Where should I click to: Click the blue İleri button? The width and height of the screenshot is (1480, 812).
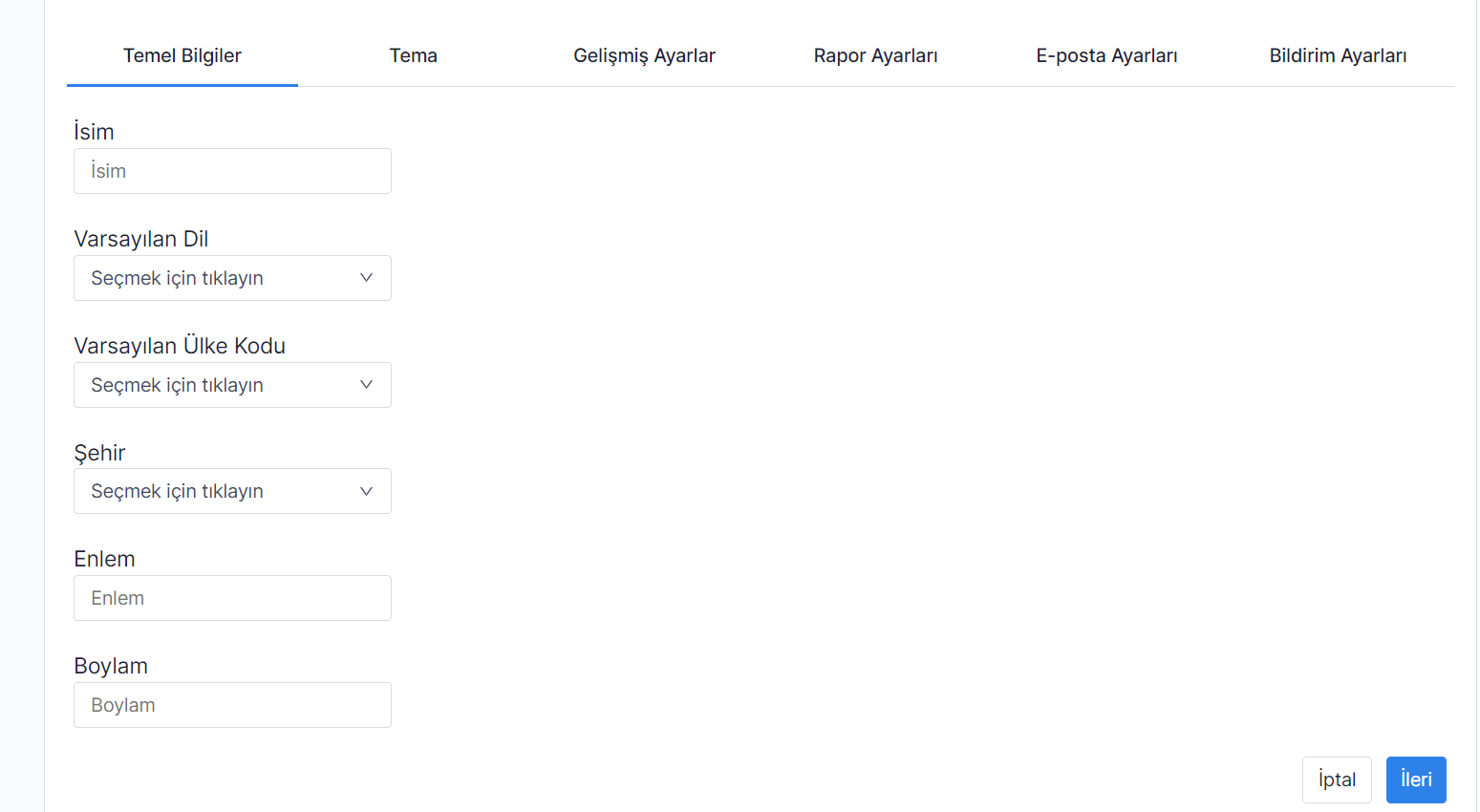[x=1415, y=780]
